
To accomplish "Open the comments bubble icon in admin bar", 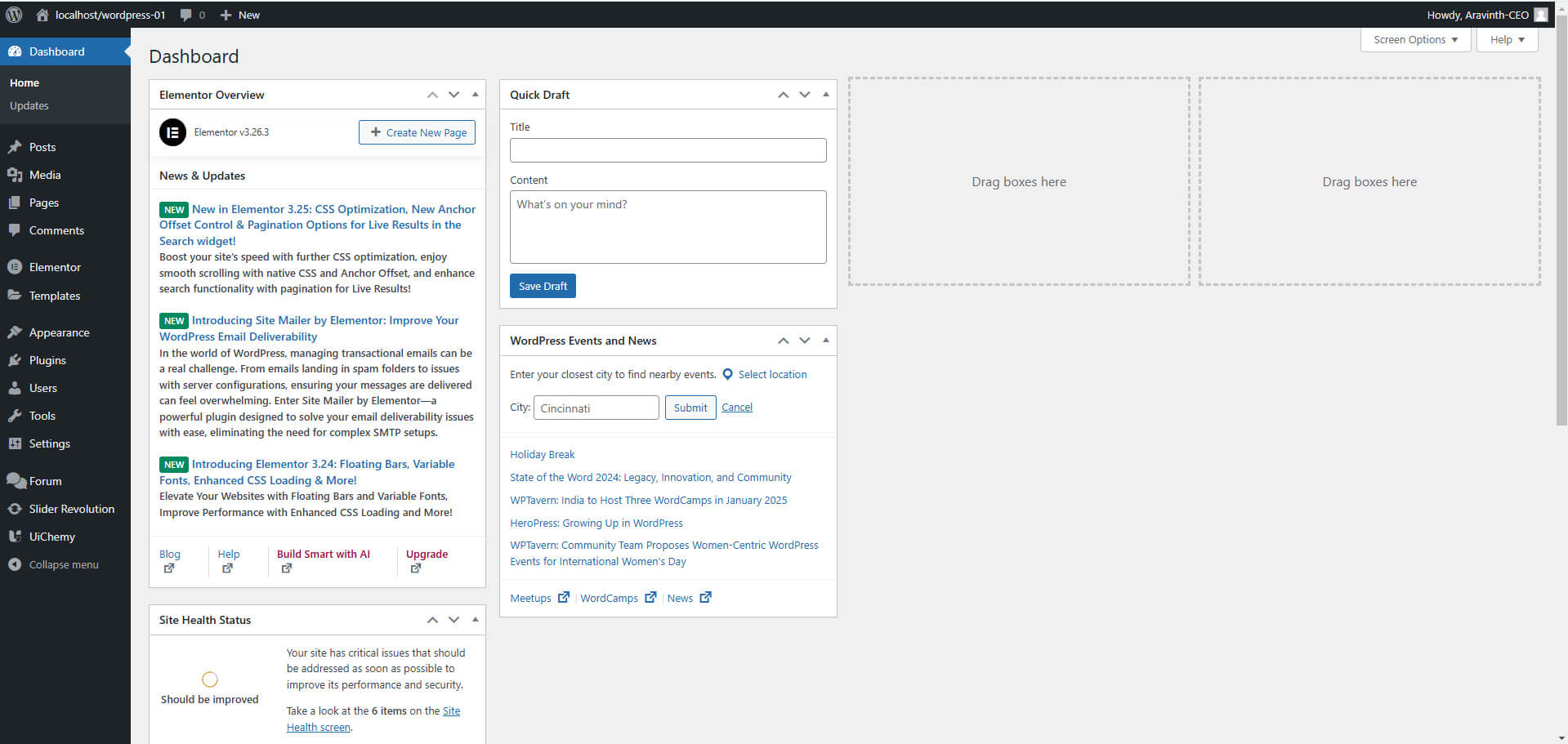I will pos(186,15).
